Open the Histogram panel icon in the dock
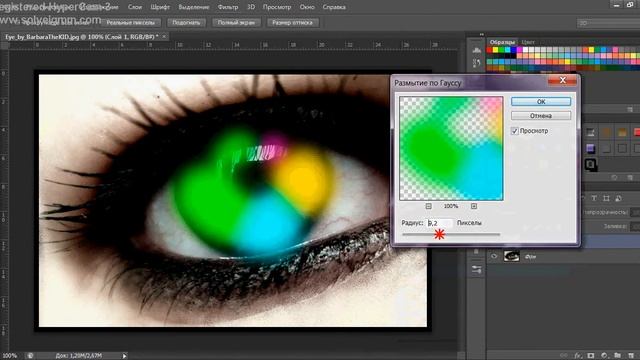640x360 pixels. [476, 50]
